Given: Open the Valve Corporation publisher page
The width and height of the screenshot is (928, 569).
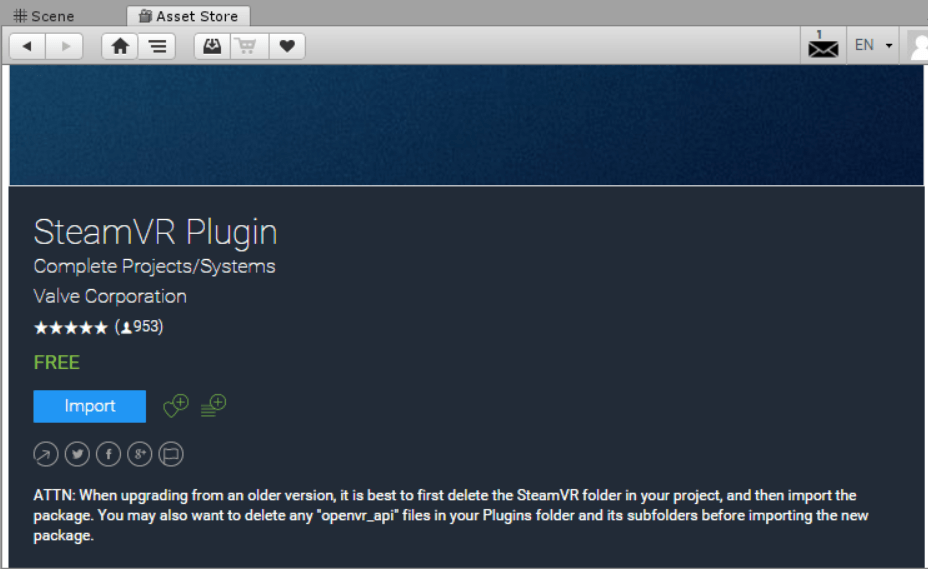Looking at the screenshot, I should [110, 296].
